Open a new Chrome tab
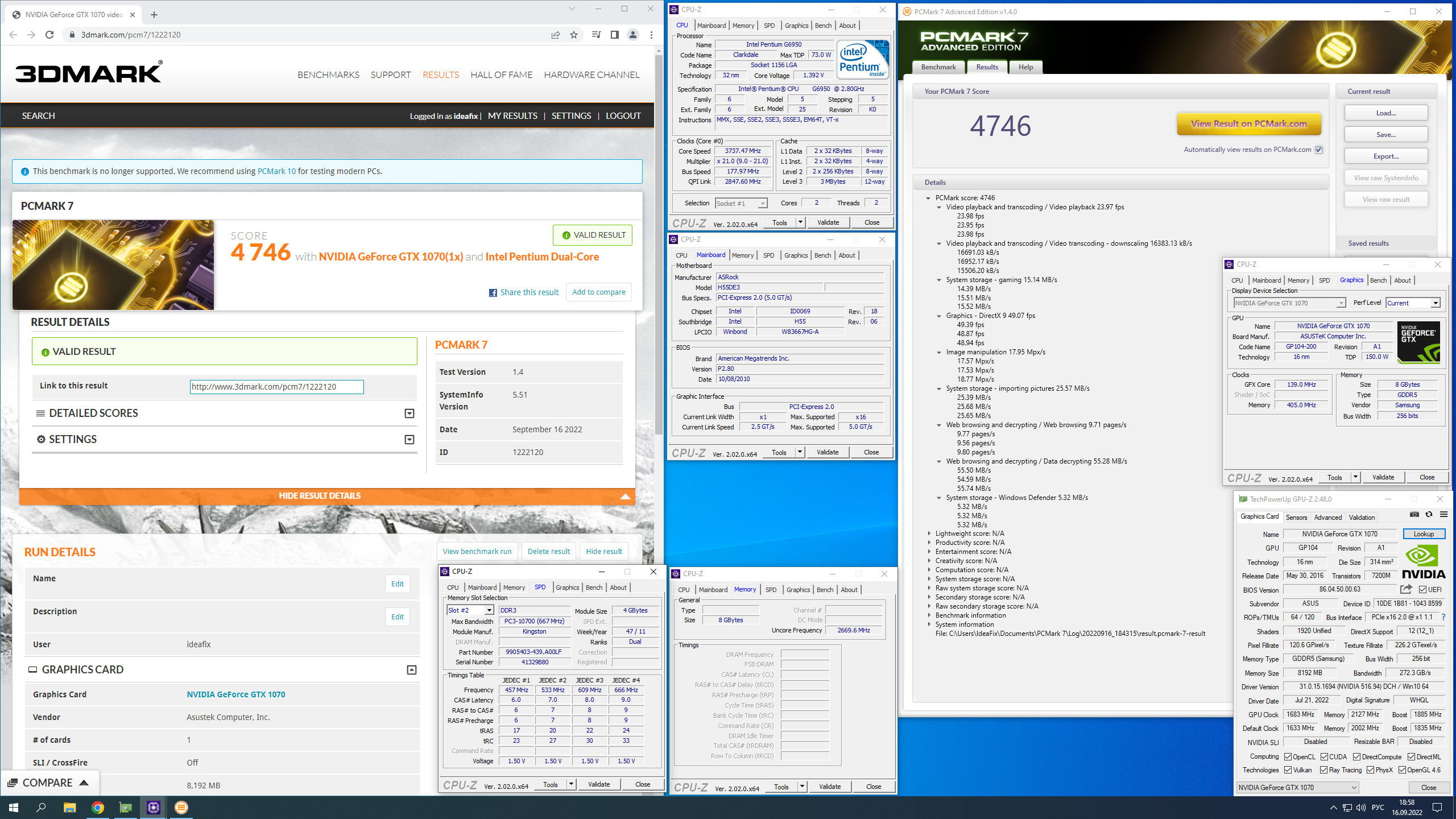 154,15
